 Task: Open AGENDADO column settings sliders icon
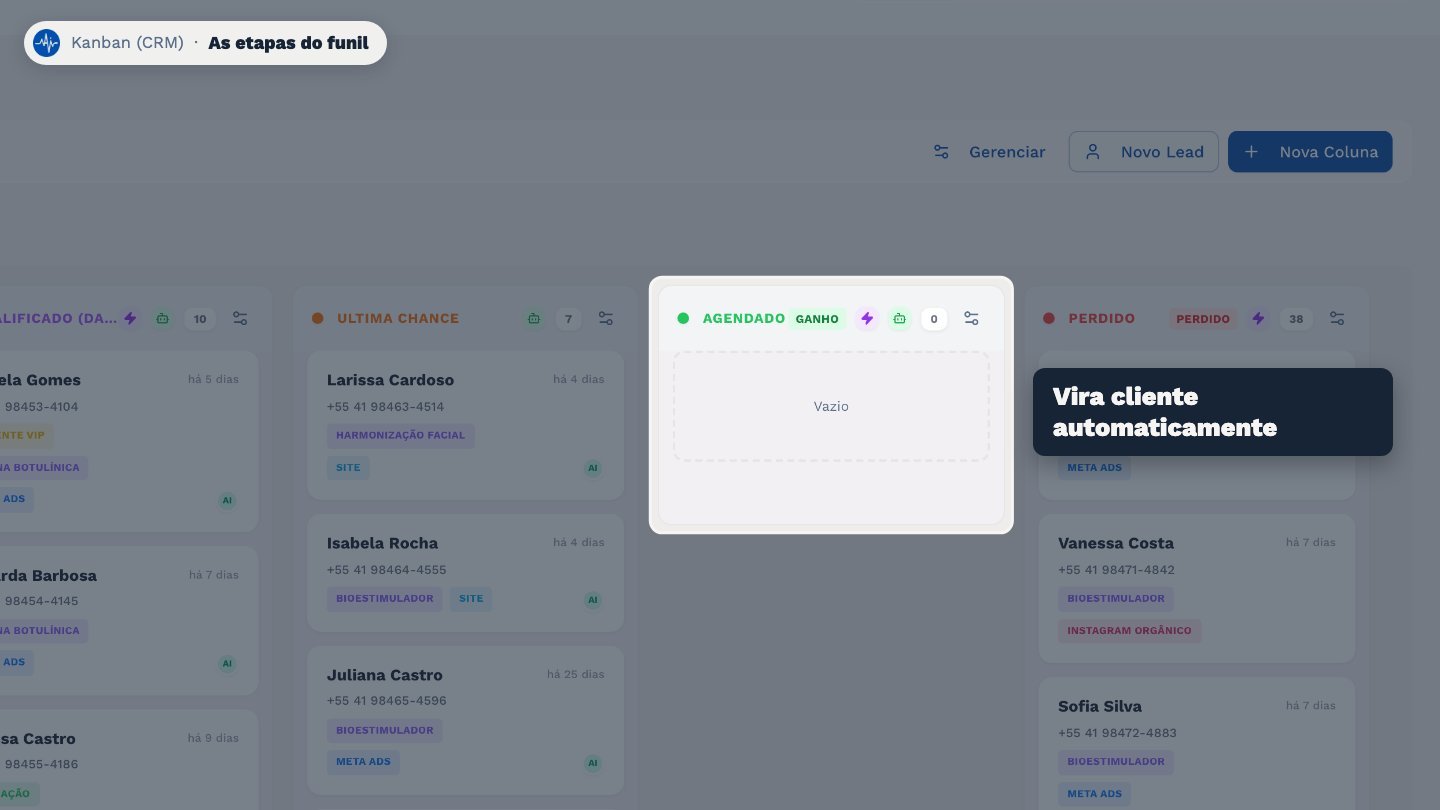coord(971,318)
